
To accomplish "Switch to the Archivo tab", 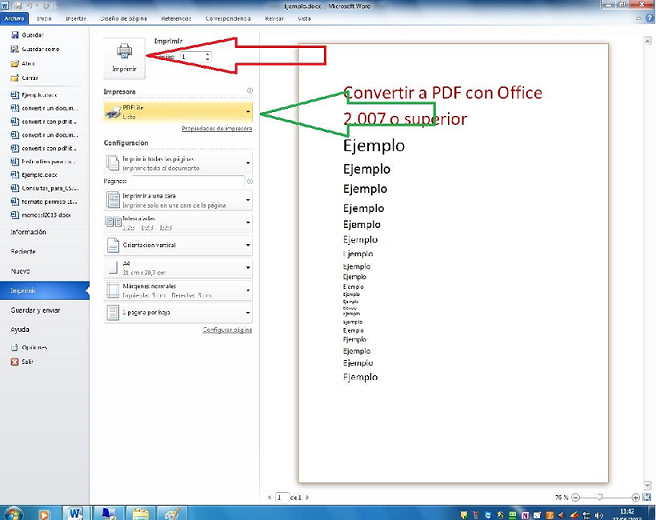I will pyautogui.click(x=14, y=19).
